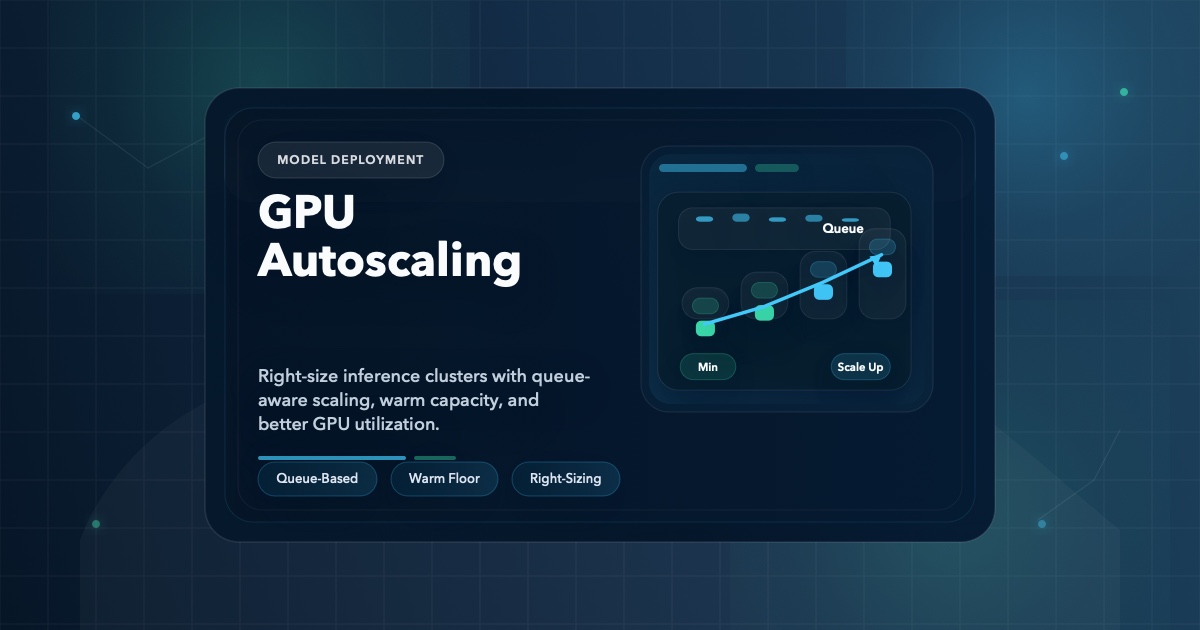
Task: Select the green GPU node above the Min button
Action: point(705,329)
